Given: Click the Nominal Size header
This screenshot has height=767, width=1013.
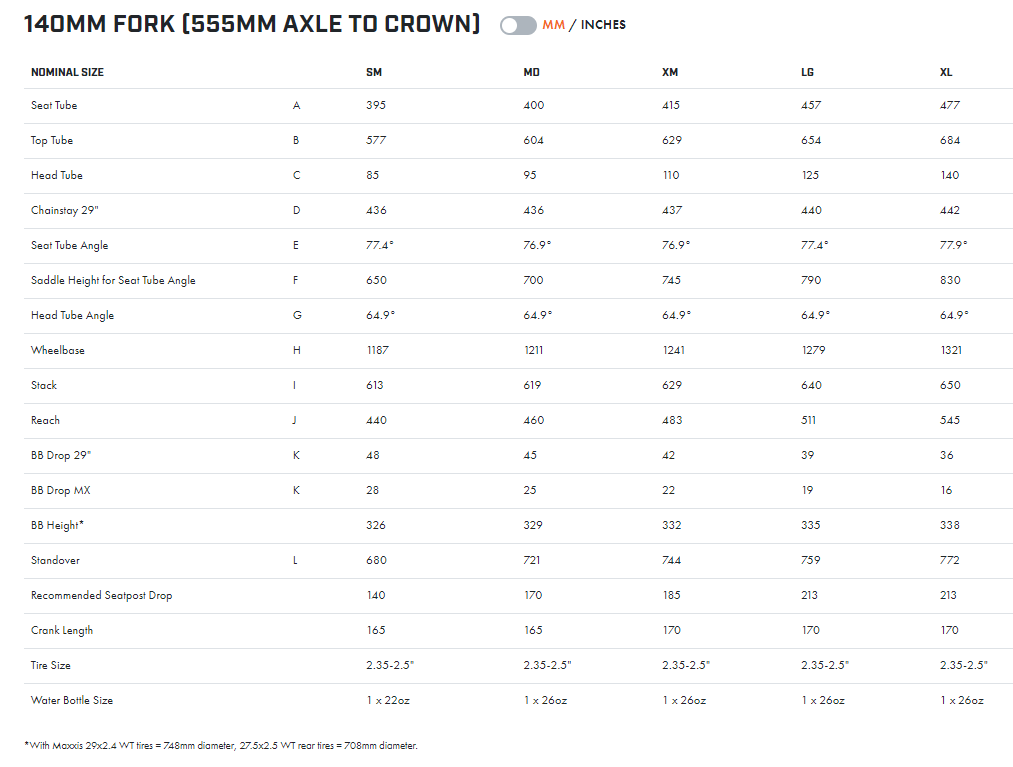Looking at the screenshot, I should 67,72.
